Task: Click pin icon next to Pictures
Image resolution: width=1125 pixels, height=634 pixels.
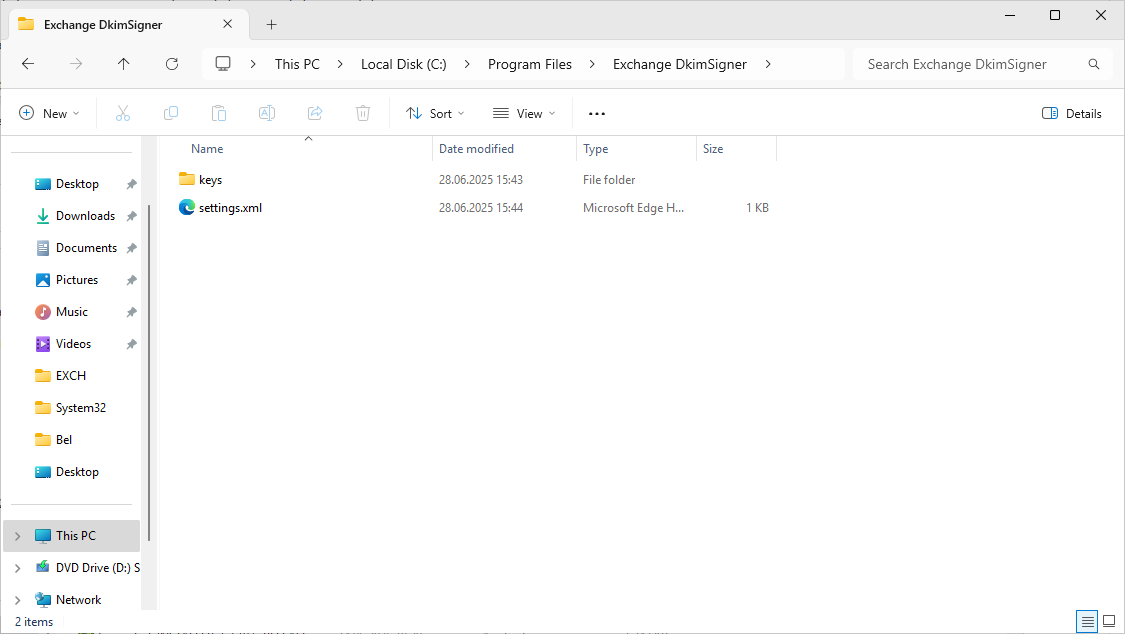Action: click(131, 280)
